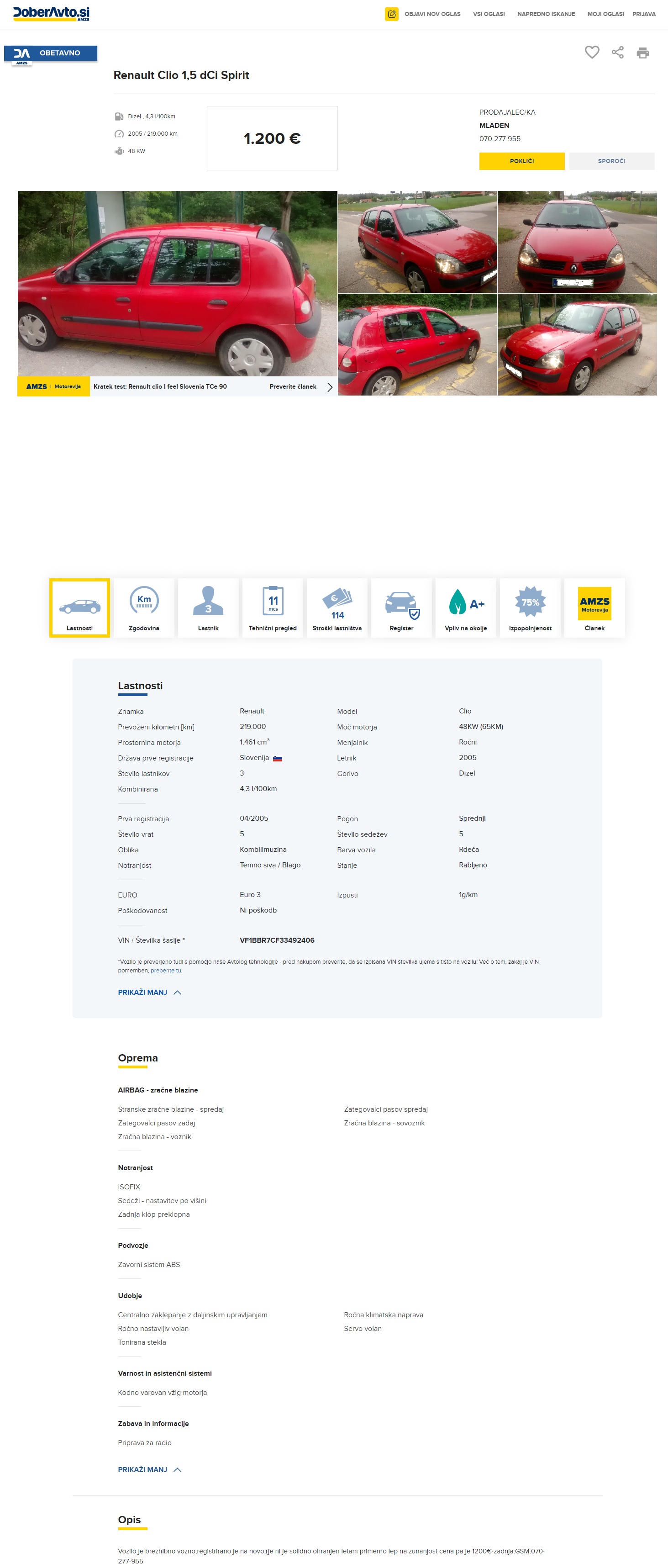
Task: Click OBJAVI NOV OGLAS in navigation
Action: click(432, 14)
